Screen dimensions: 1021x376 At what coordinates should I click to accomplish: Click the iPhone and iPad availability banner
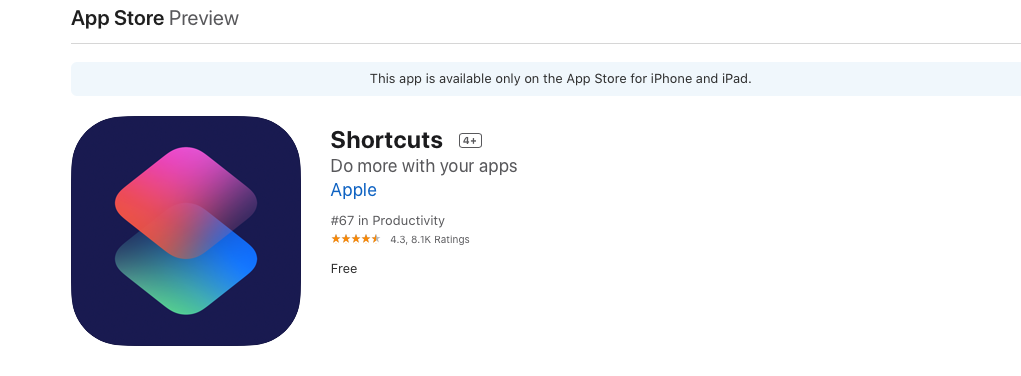(x=546, y=79)
